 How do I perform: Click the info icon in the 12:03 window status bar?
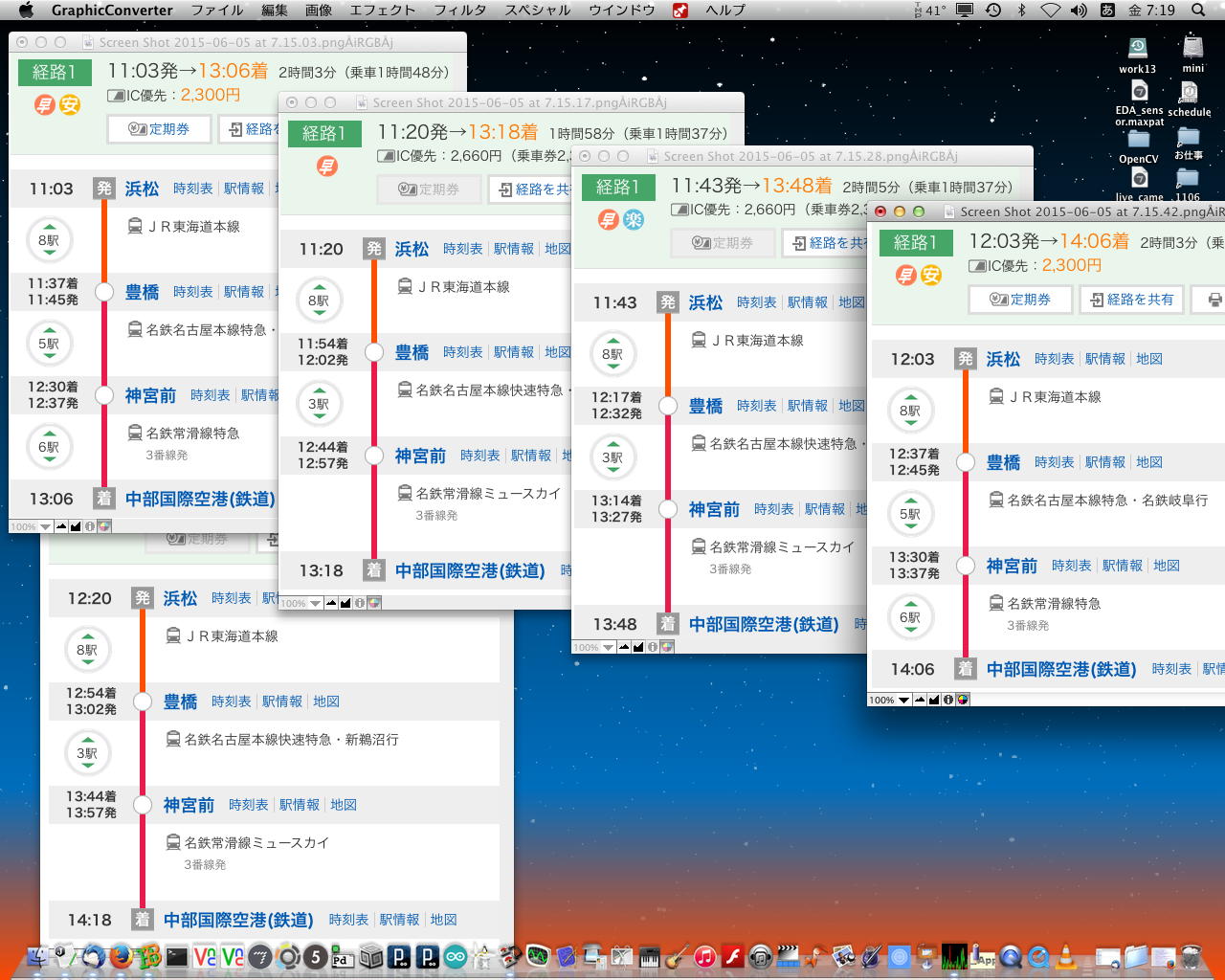point(948,700)
